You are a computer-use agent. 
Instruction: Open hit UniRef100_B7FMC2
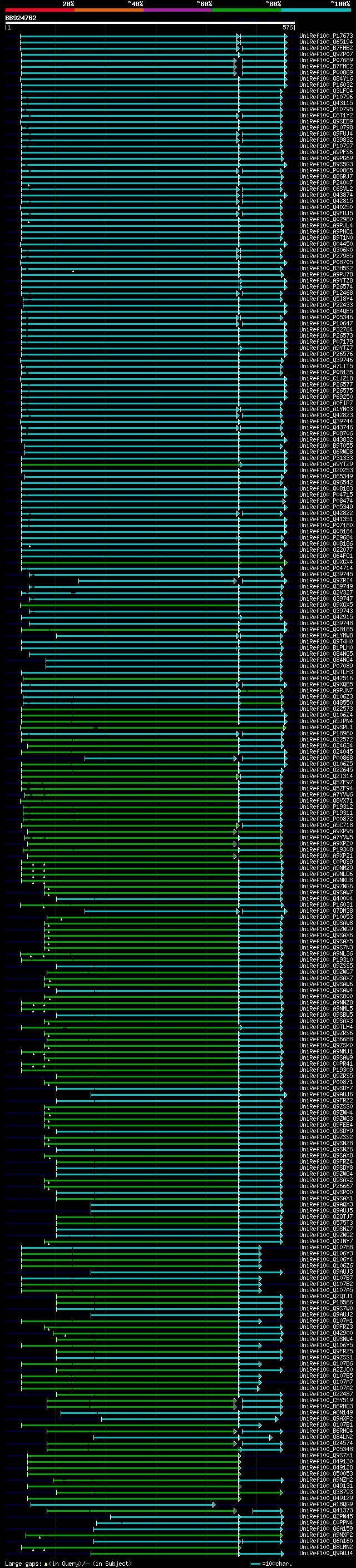326,66
